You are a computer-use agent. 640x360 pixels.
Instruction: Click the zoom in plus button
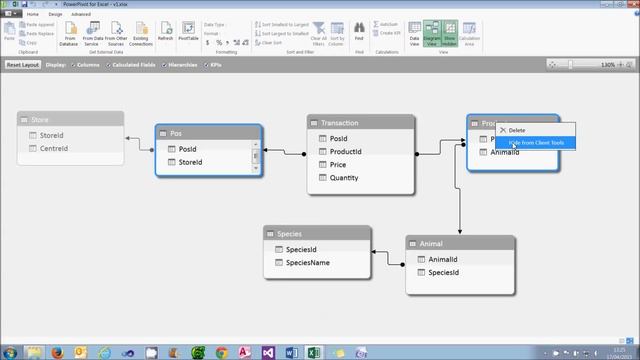pos(620,65)
